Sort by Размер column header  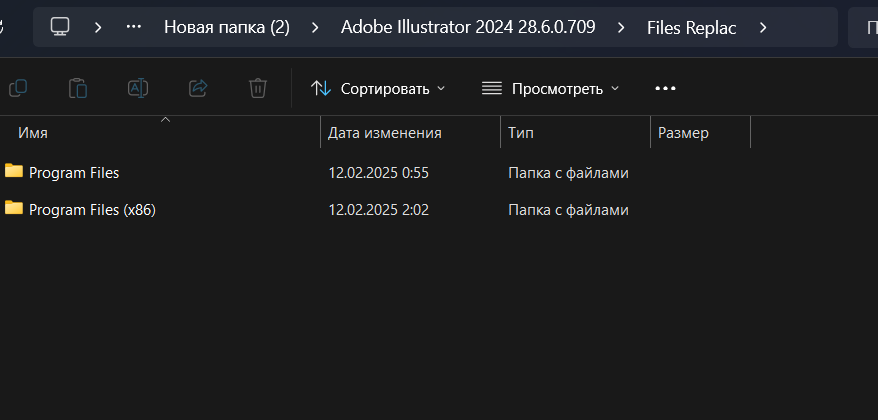[x=700, y=133]
